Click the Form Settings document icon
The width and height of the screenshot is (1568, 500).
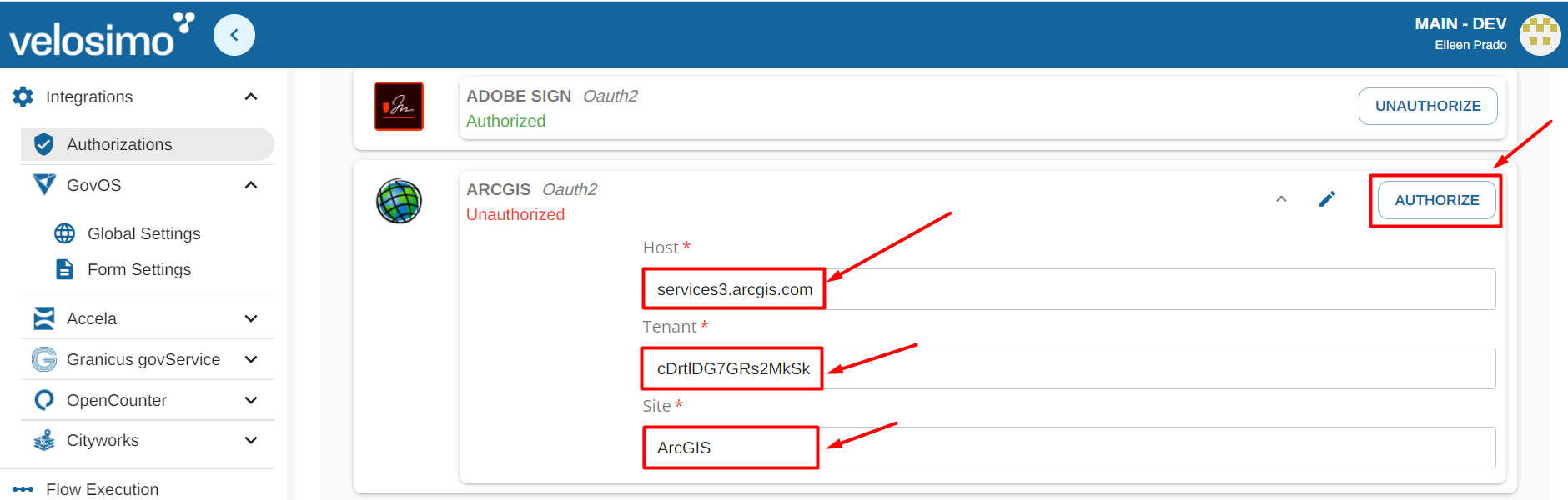tap(64, 269)
